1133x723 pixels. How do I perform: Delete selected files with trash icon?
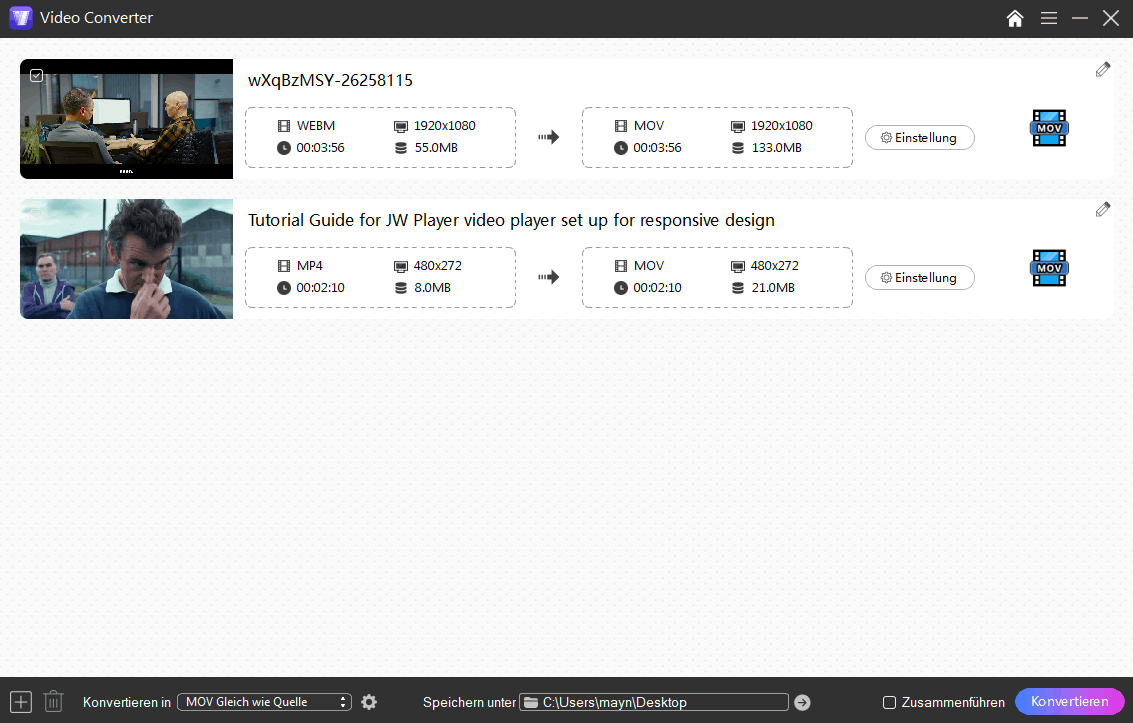click(x=53, y=701)
